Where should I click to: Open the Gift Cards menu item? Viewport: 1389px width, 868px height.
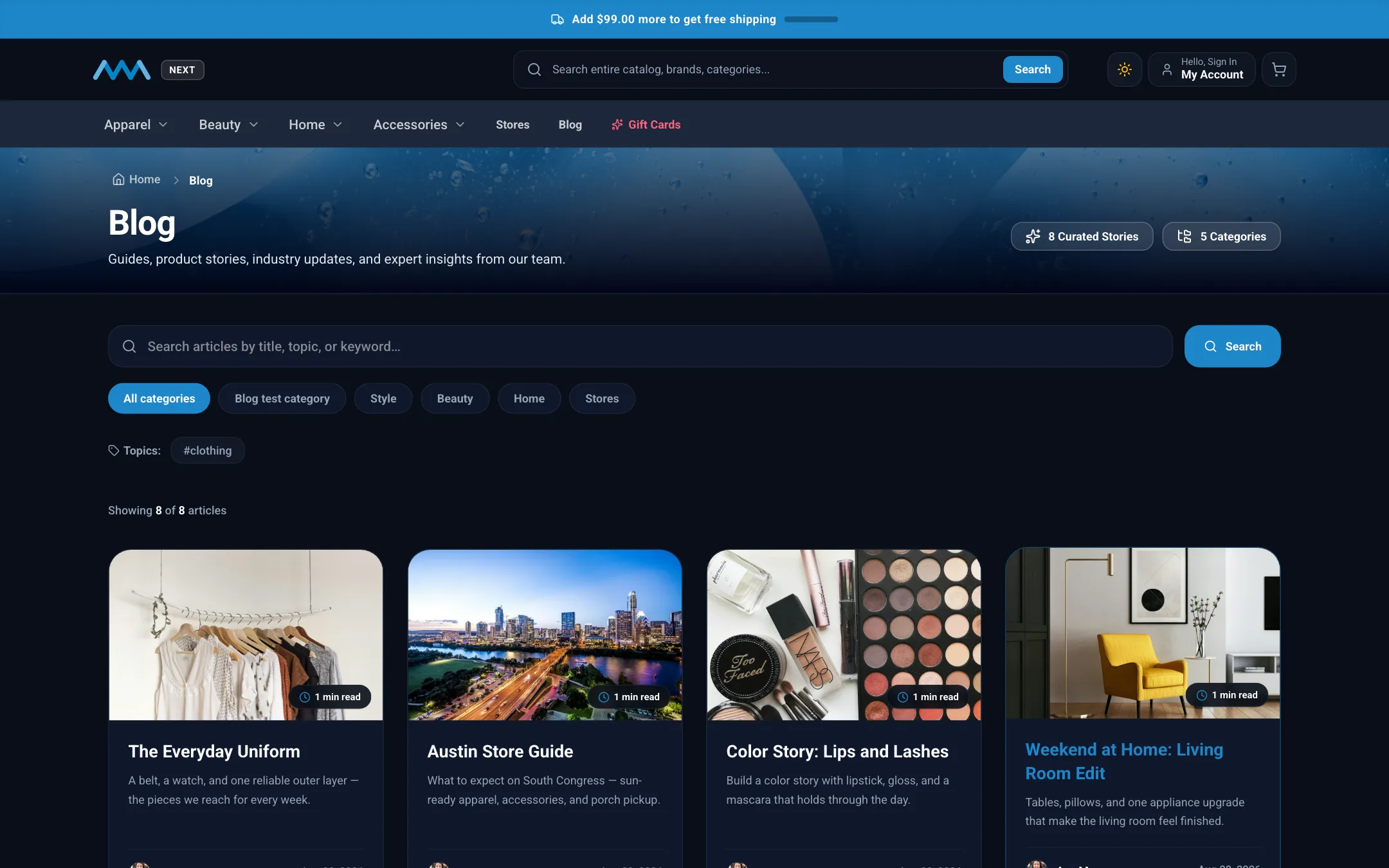646,125
